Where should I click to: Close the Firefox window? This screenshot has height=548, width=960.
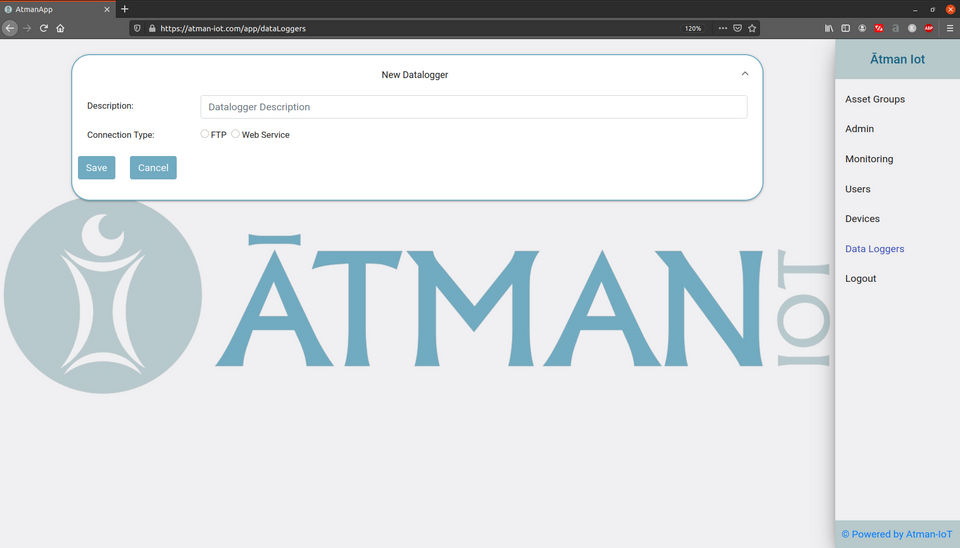950,9
